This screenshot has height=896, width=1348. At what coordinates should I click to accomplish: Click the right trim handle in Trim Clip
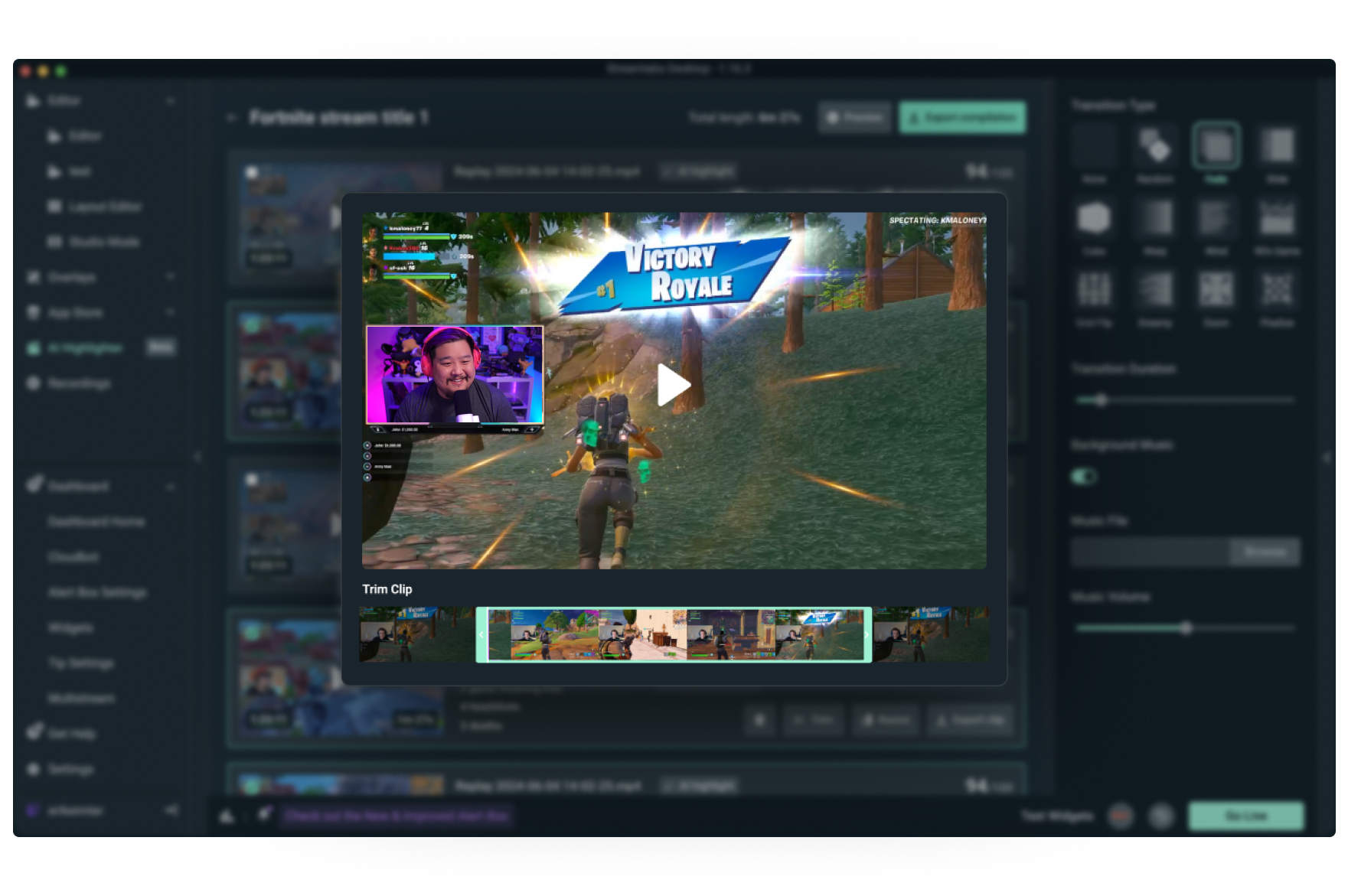pos(867,634)
